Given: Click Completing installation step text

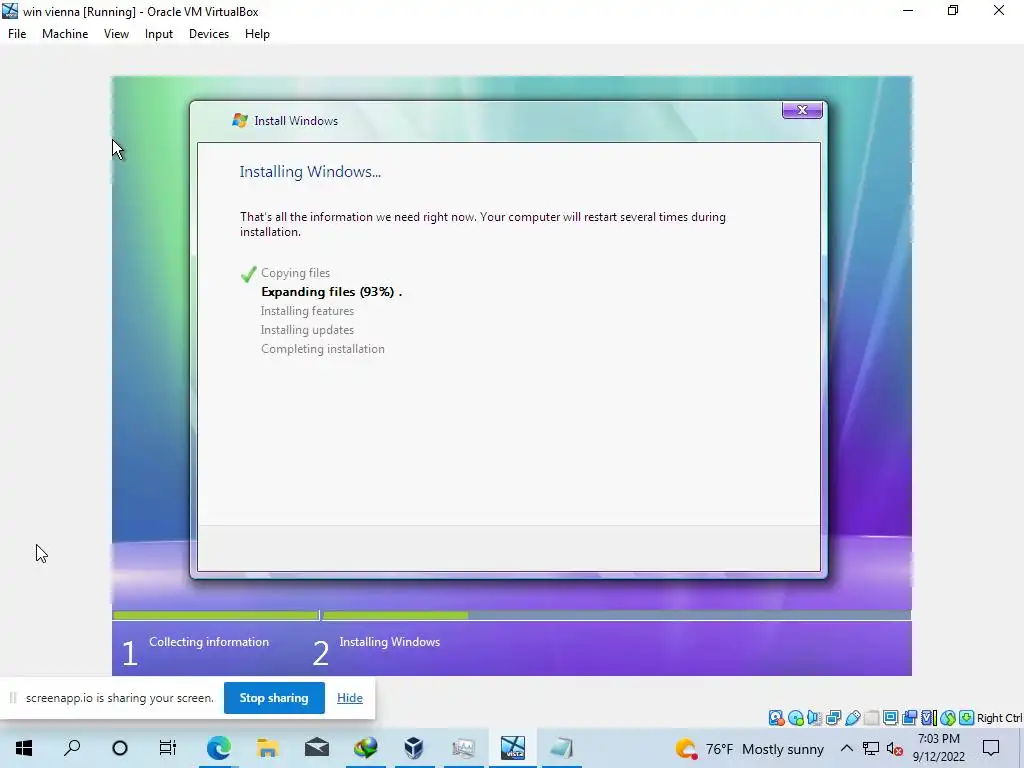Looking at the screenshot, I should (x=323, y=349).
